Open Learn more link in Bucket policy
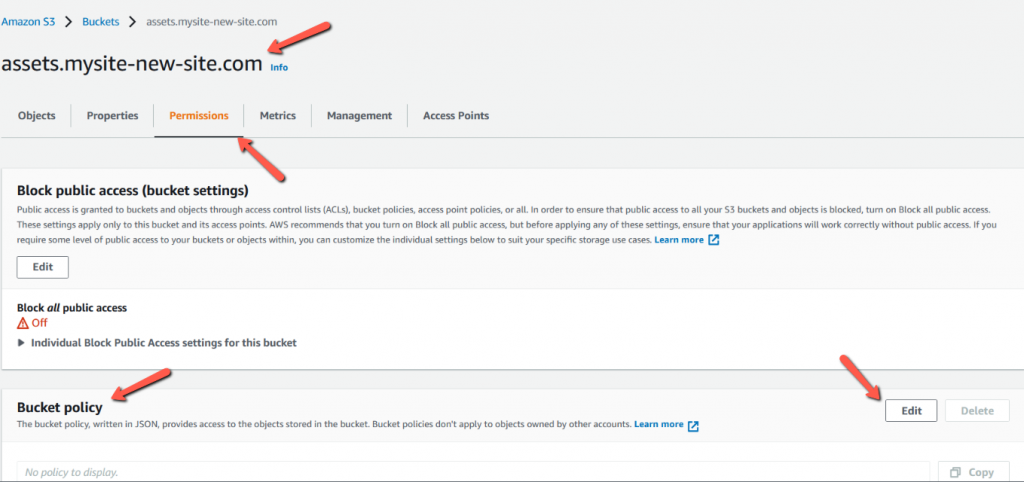Screen dimensions: 1024x482 658,424
